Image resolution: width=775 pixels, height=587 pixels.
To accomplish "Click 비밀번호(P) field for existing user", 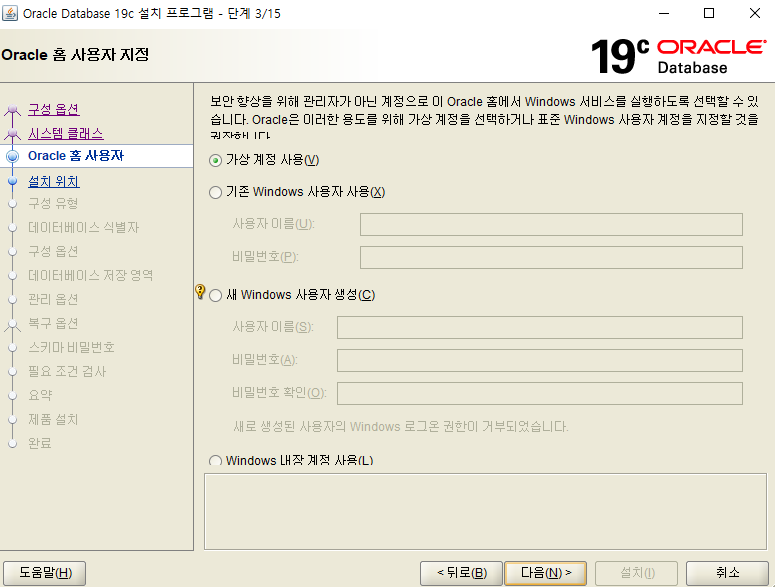I will click(x=551, y=257).
